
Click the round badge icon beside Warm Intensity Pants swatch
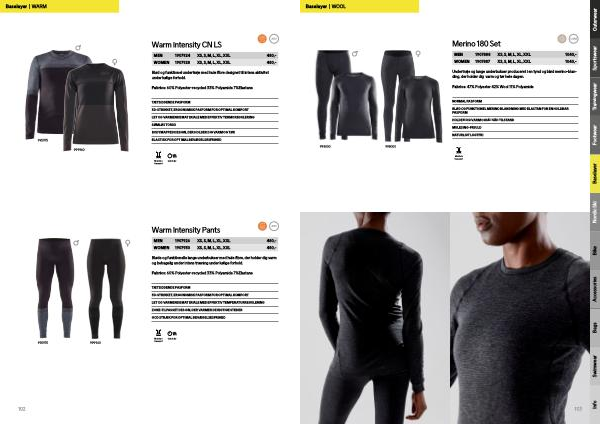click(274, 226)
